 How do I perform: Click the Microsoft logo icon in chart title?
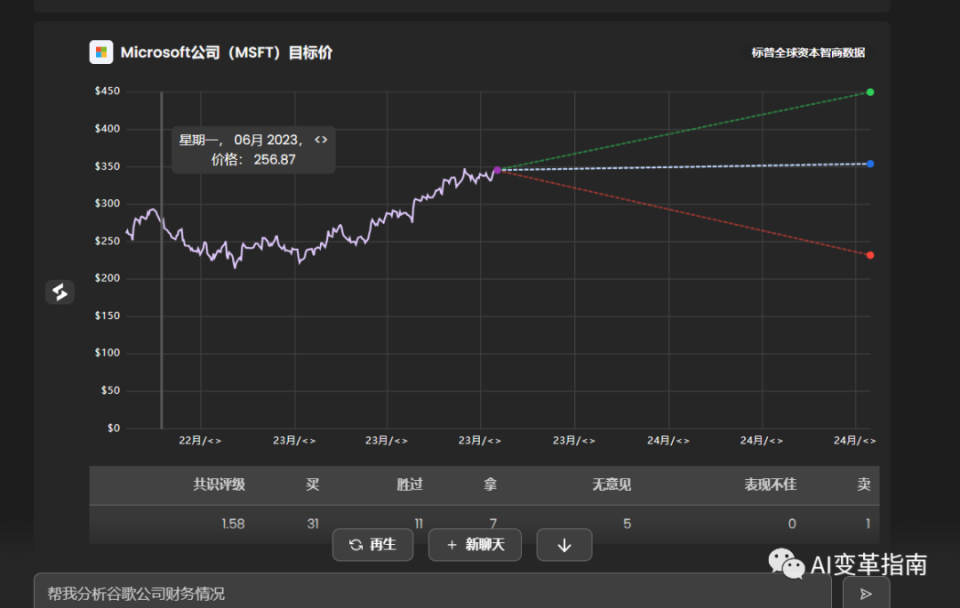(x=101, y=52)
